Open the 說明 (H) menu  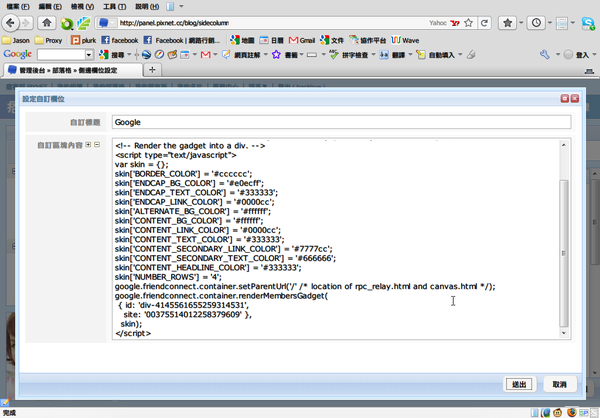coord(147,7)
